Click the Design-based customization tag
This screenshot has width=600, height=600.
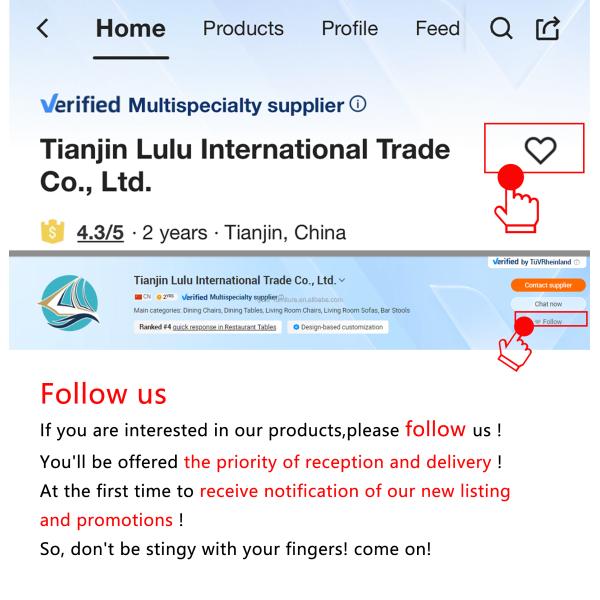click(x=338, y=327)
